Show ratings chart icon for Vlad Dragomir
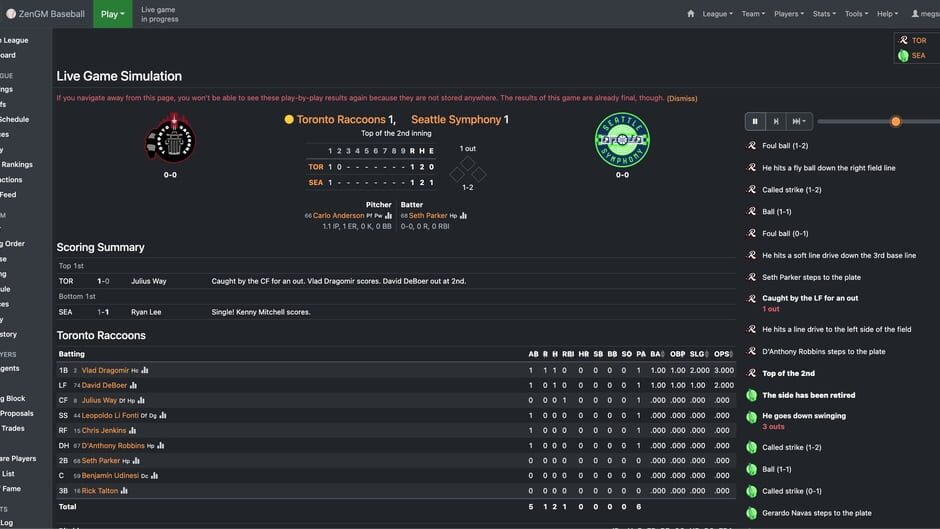 click(x=145, y=370)
